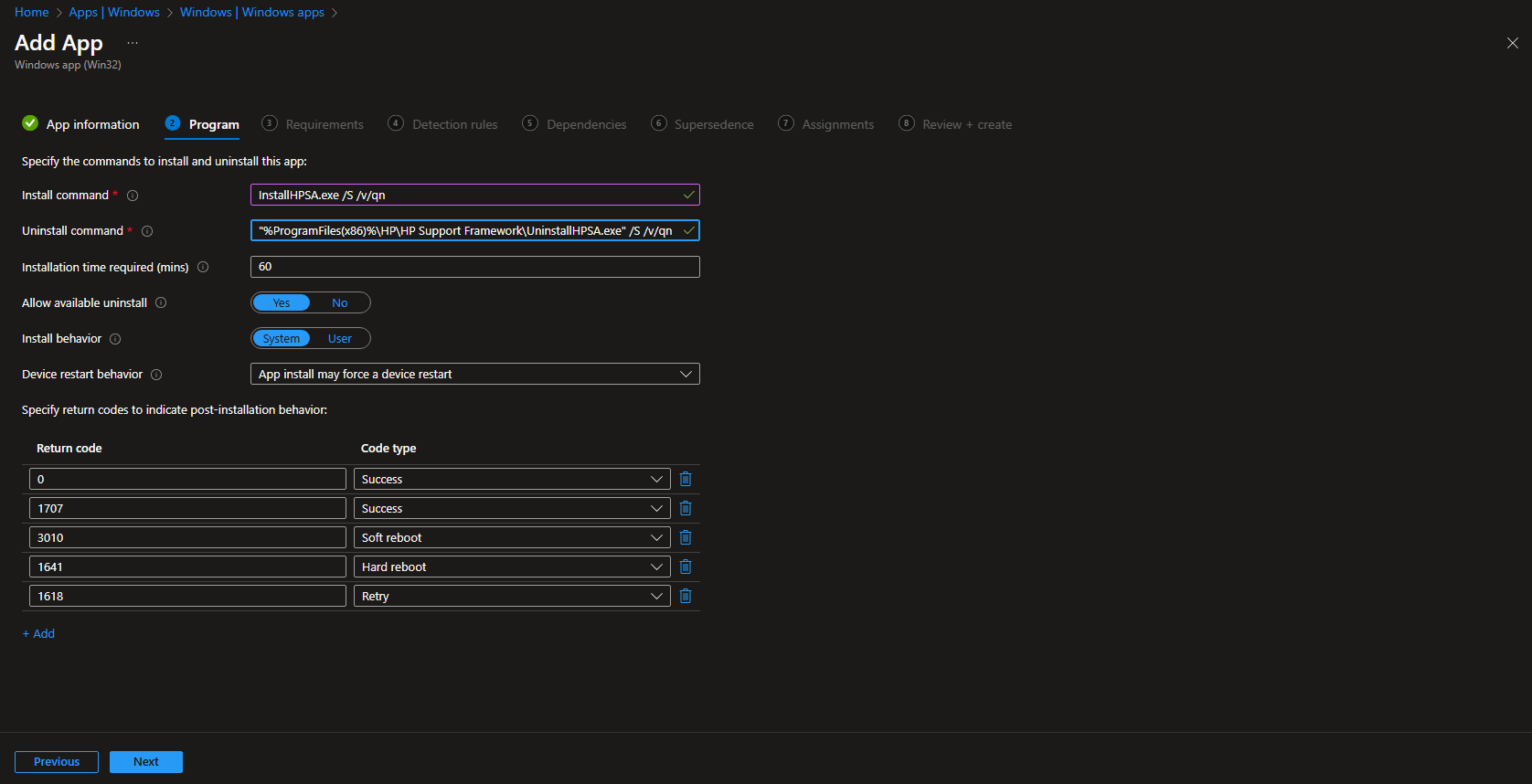The width and height of the screenshot is (1532, 784).
Task: Show info tooltip for Install command
Action: [x=133, y=196]
